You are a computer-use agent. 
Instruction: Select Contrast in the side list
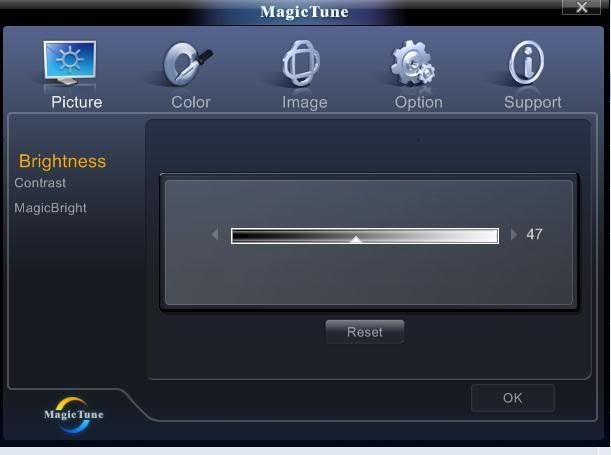pyautogui.click(x=40, y=183)
